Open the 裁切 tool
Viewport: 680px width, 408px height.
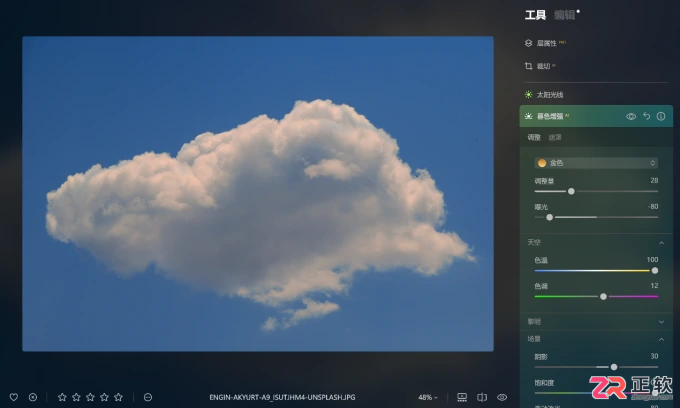[x=543, y=66]
